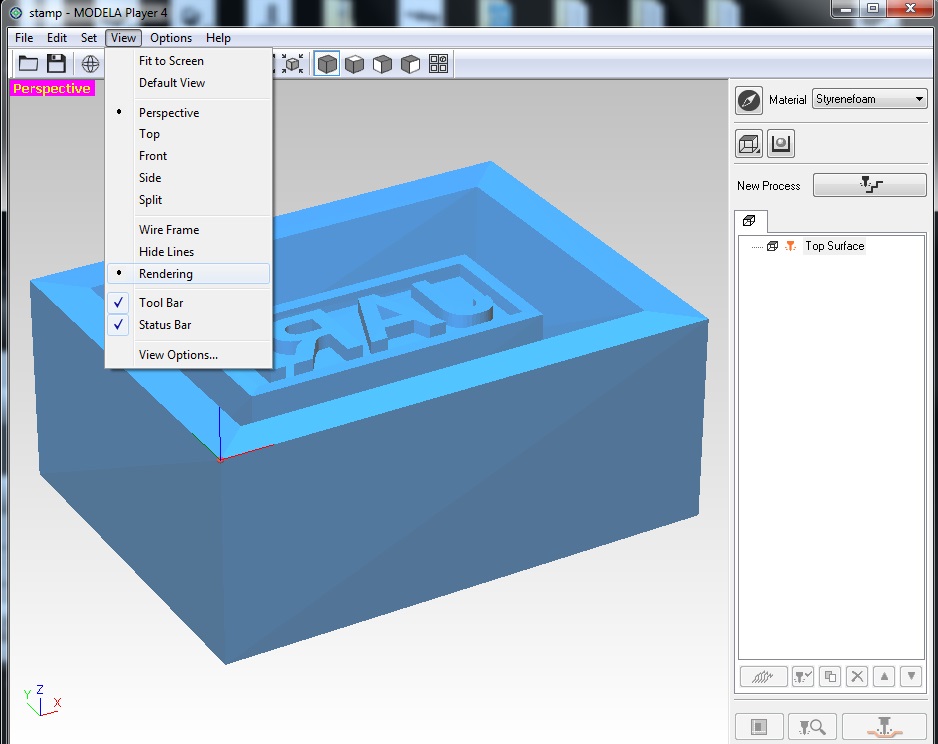Move process up with the up-triangle button

(884, 676)
